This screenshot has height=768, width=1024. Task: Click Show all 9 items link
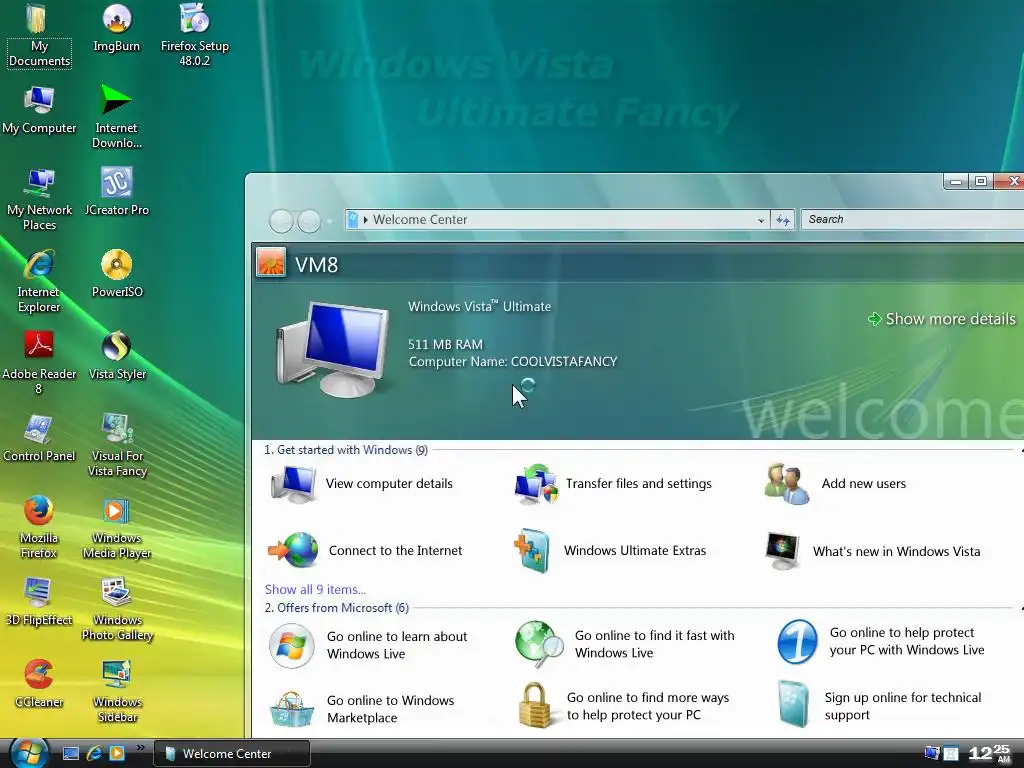coord(315,589)
